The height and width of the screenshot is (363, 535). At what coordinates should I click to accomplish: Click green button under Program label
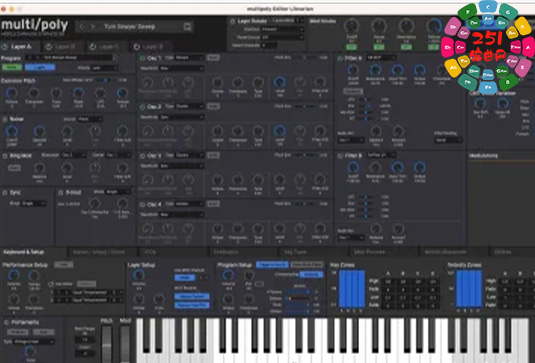[12, 67]
